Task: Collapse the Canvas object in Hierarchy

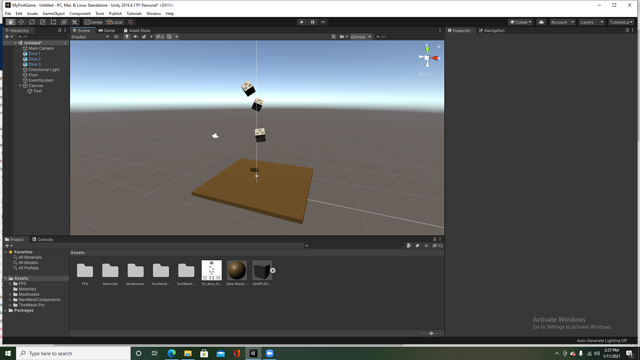Action: [20, 86]
